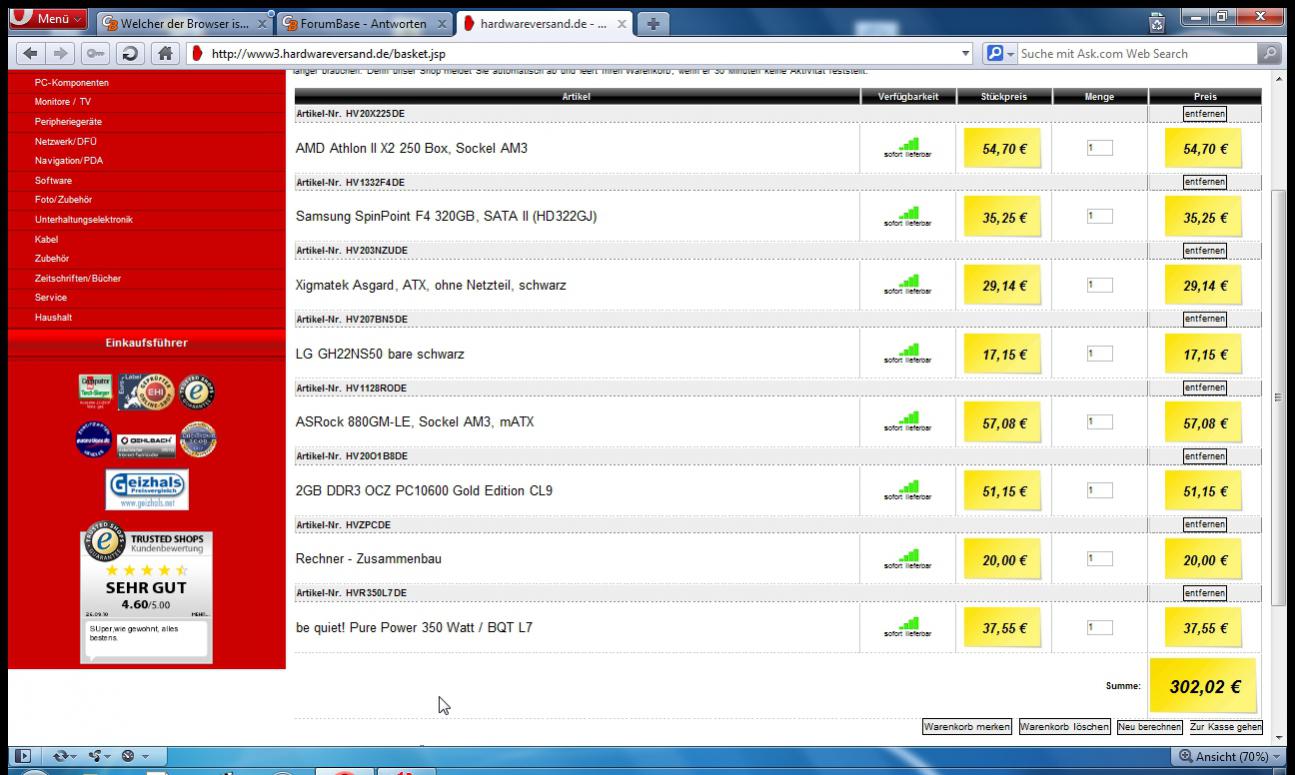This screenshot has width=1295, height=775.
Task: Click availability icon for Xigmatek Asgard
Action: [908, 285]
